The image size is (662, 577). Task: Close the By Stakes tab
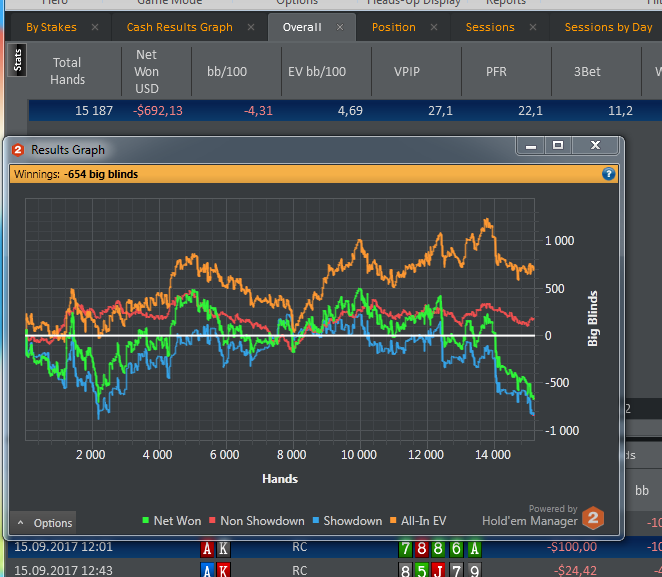click(x=95, y=27)
